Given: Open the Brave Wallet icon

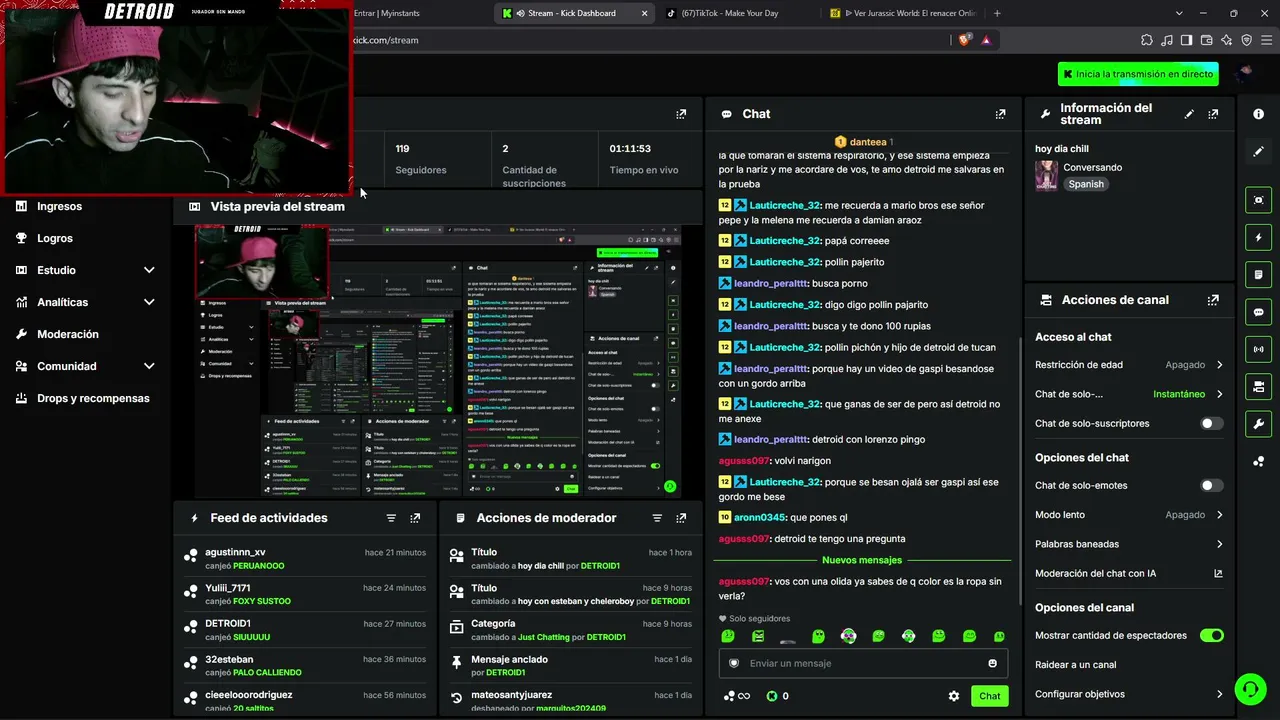Looking at the screenshot, I should [1206, 40].
